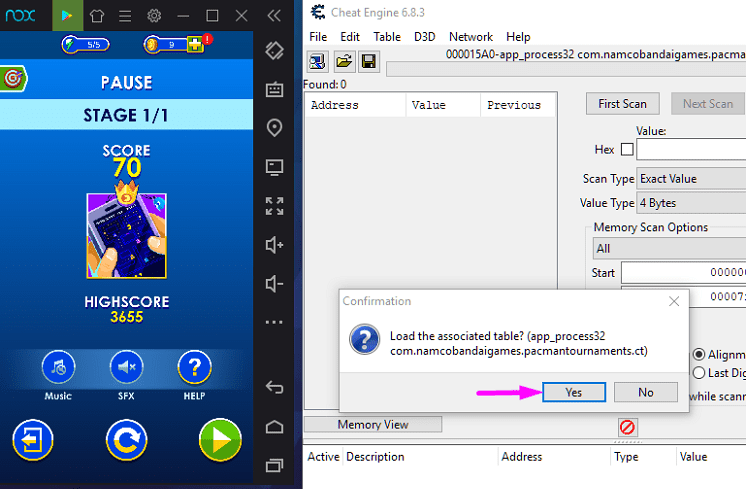Image resolution: width=746 pixels, height=489 pixels.
Task: Check the Hex checkbox
Action: click(x=627, y=149)
